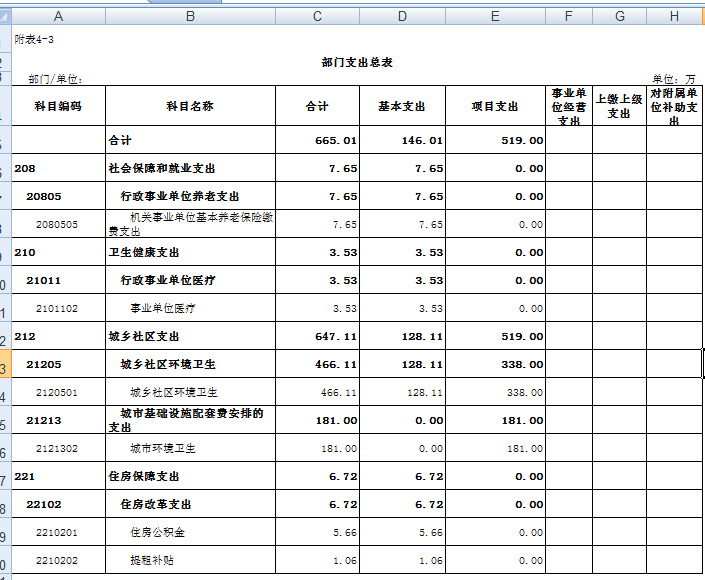The width and height of the screenshot is (705, 580).
Task: Click cell 卫生健康支出
Action: click(x=190, y=252)
